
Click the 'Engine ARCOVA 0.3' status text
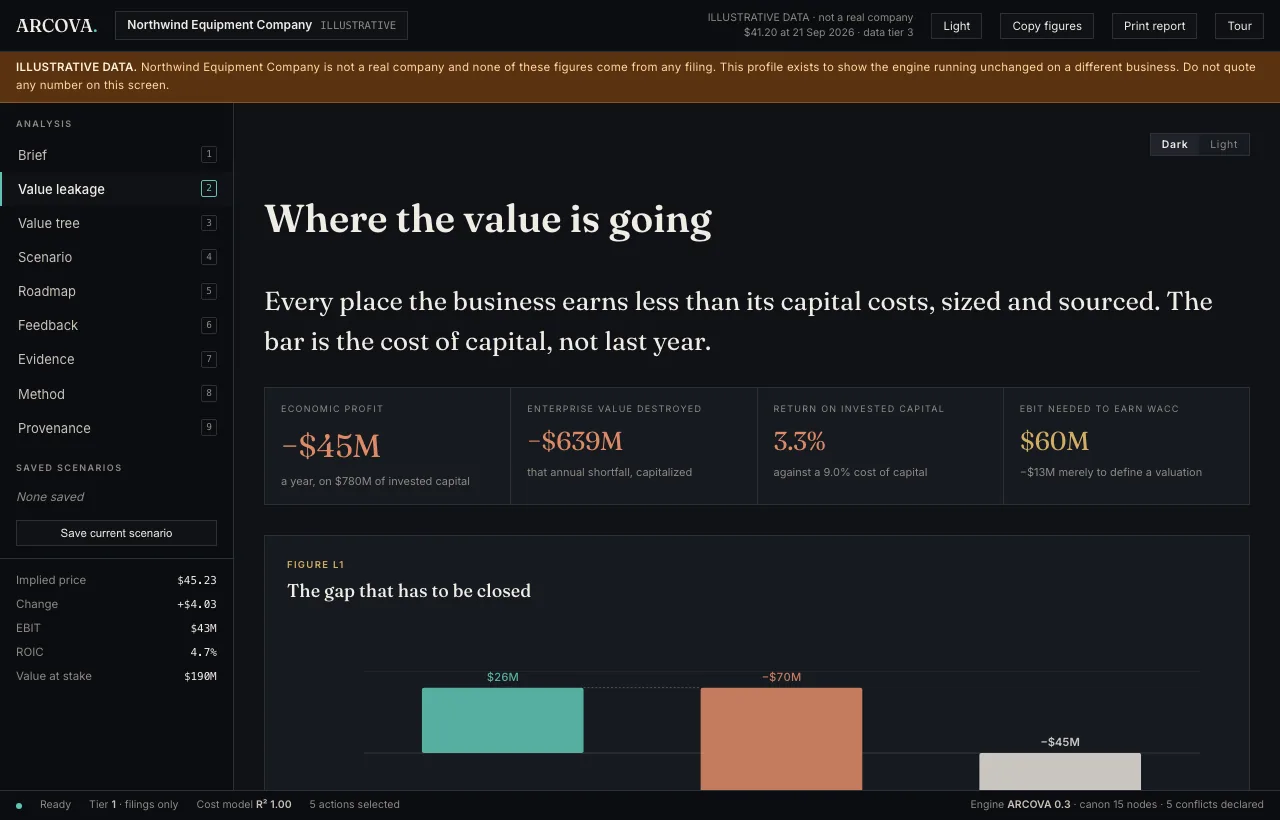pyautogui.click(x=1020, y=804)
